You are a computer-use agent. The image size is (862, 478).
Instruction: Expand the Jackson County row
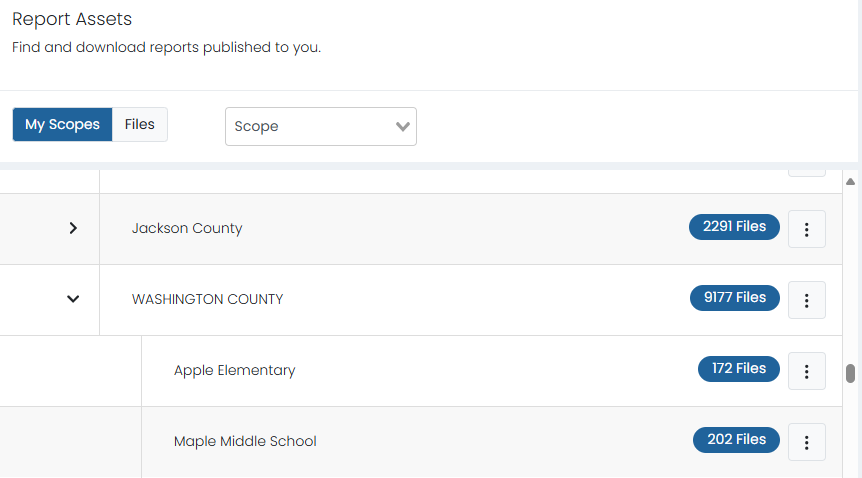tap(73, 228)
